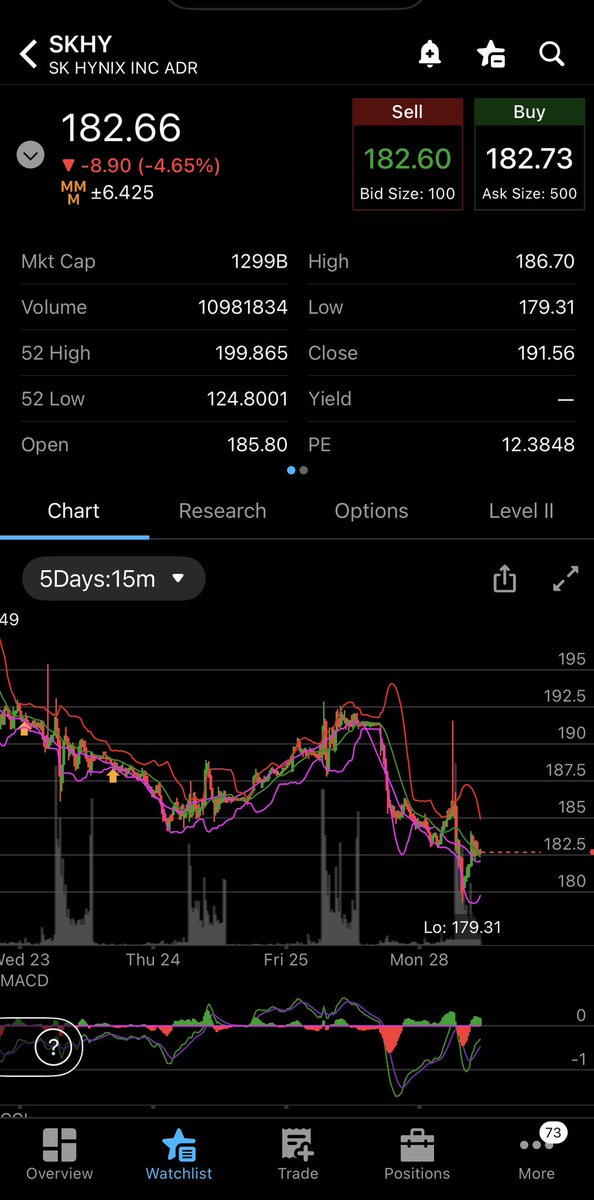Viewport: 594px width, 1200px height.
Task: Open the Level II tab
Action: (x=521, y=511)
